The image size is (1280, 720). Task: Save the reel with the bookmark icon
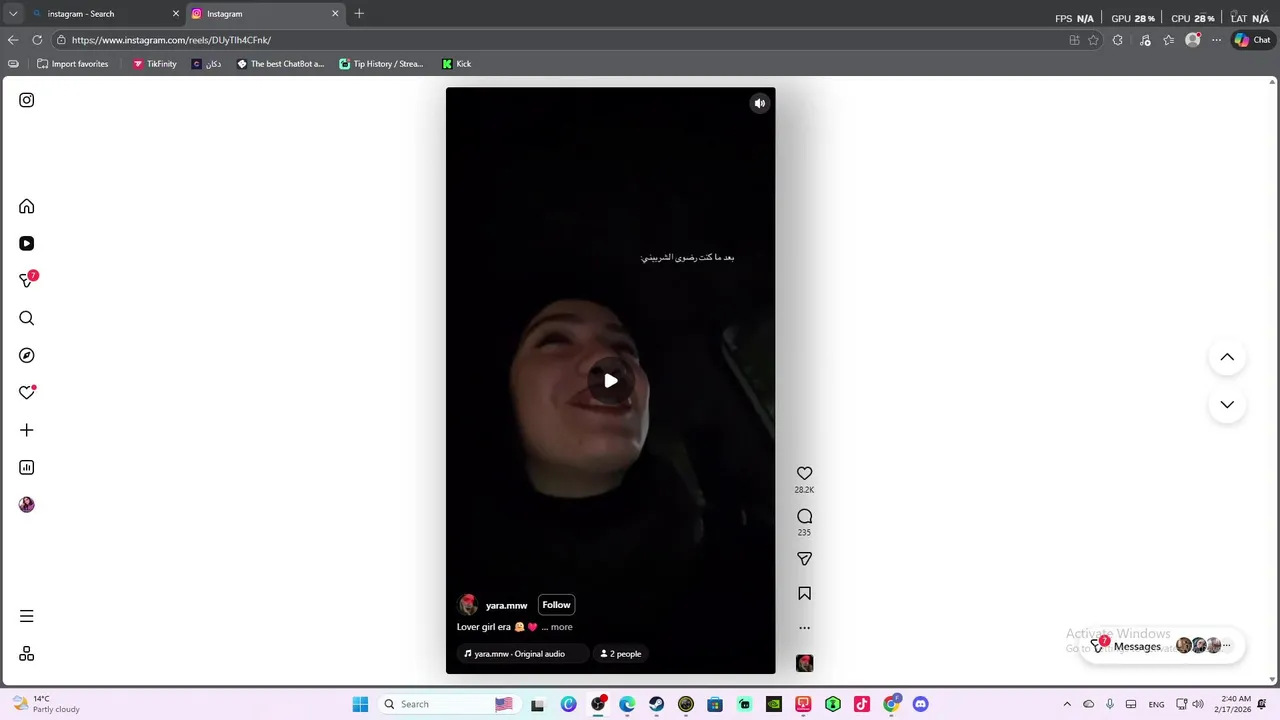click(804, 593)
